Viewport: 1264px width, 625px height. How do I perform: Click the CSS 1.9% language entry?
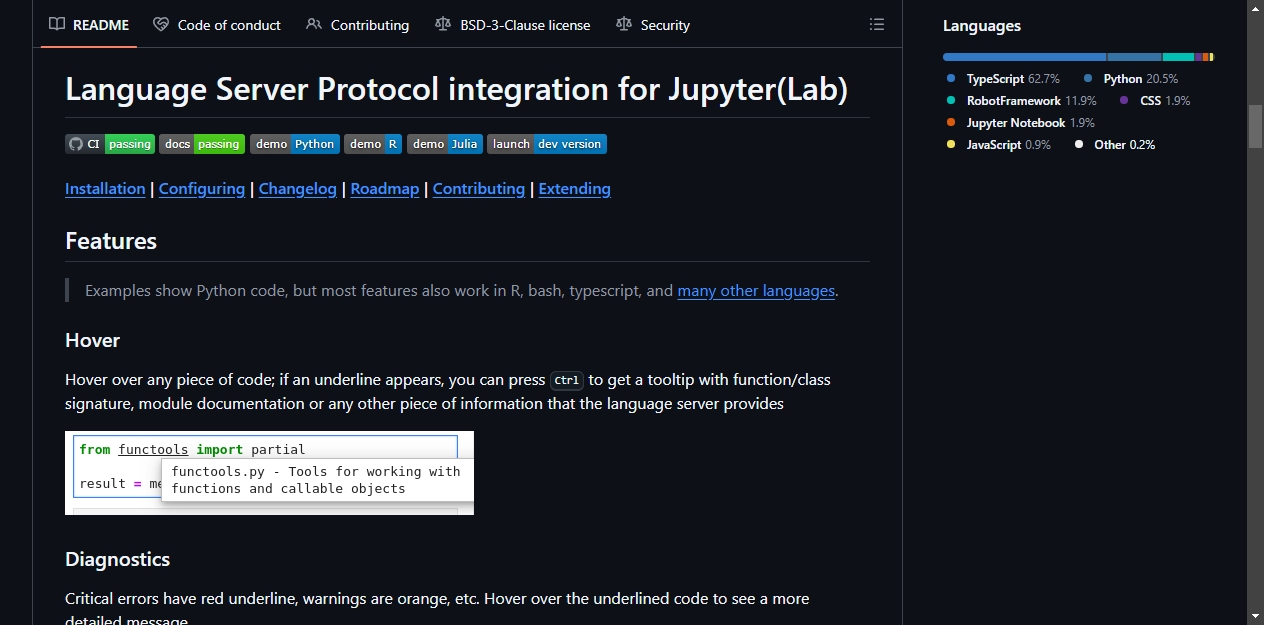1154,101
